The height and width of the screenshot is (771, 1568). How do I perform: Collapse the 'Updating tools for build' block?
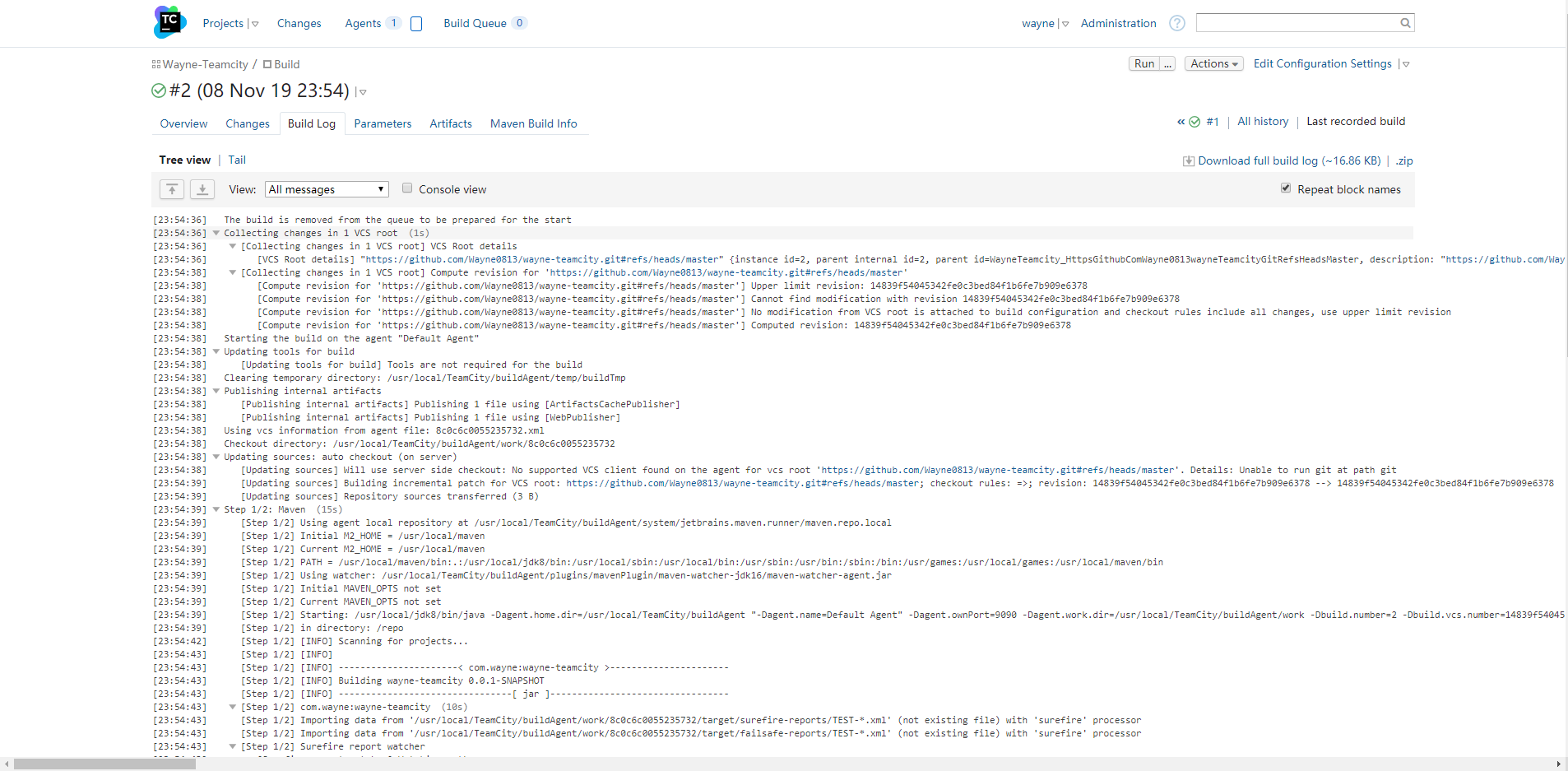tap(216, 351)
